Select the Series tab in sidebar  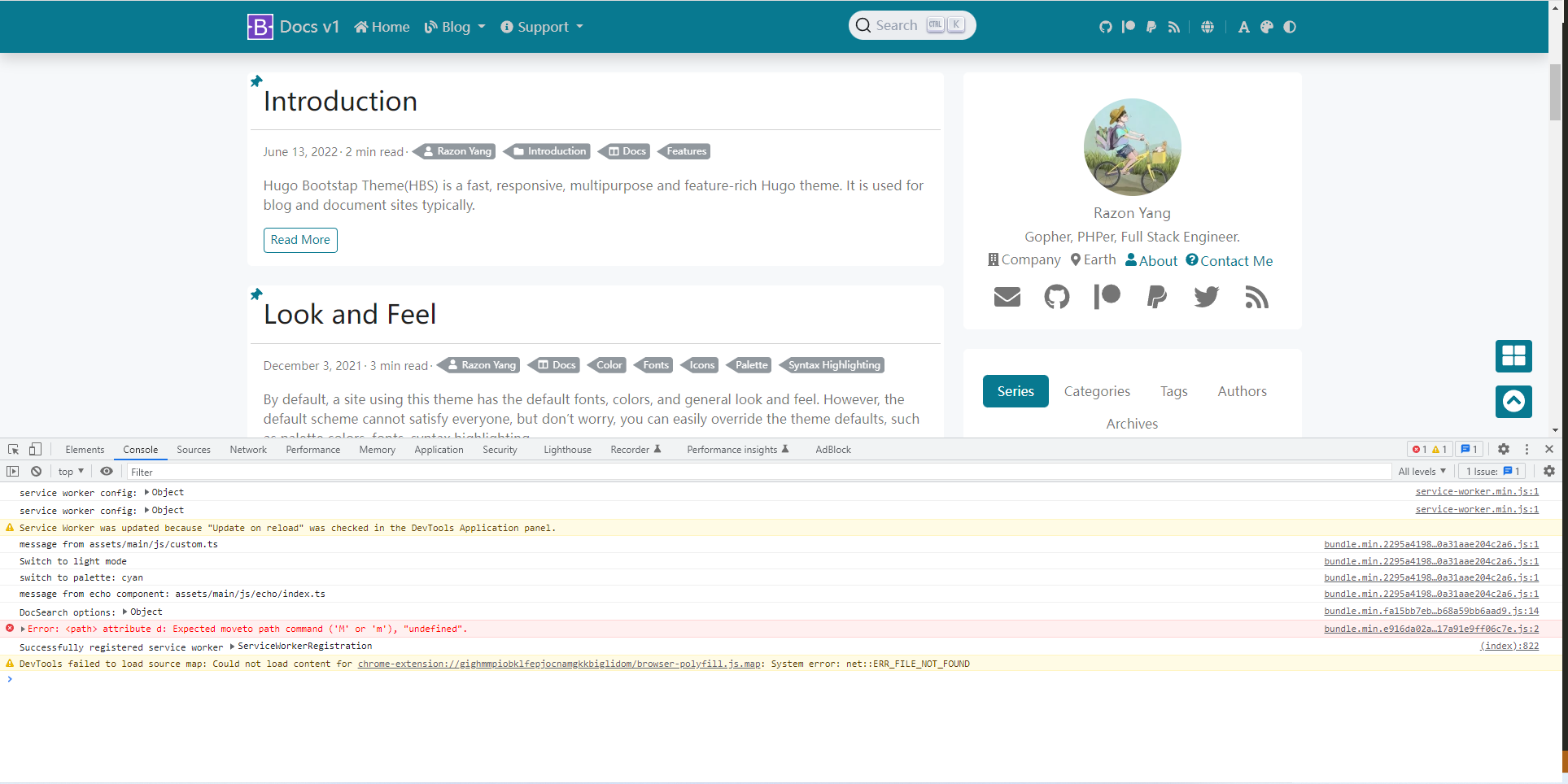(x=1015, y=391)
